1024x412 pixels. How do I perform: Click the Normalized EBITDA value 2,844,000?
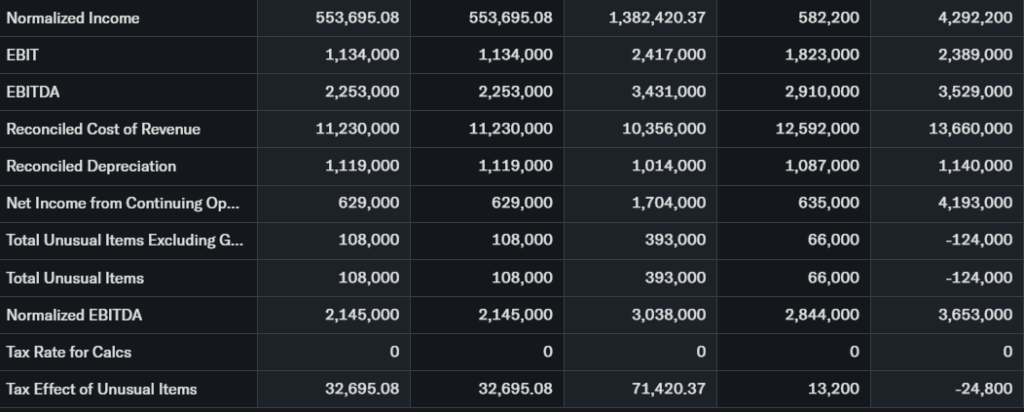[x=822, y=315]
